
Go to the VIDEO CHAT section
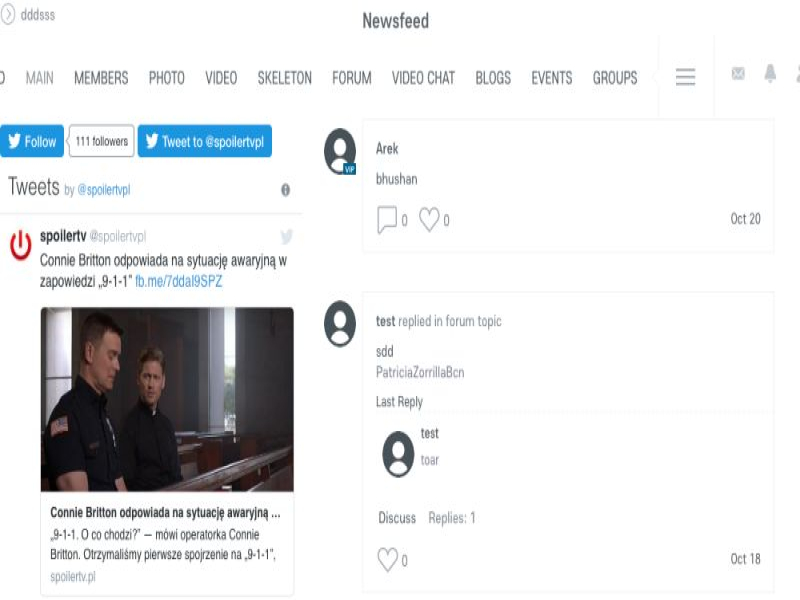tap(423, 78)
